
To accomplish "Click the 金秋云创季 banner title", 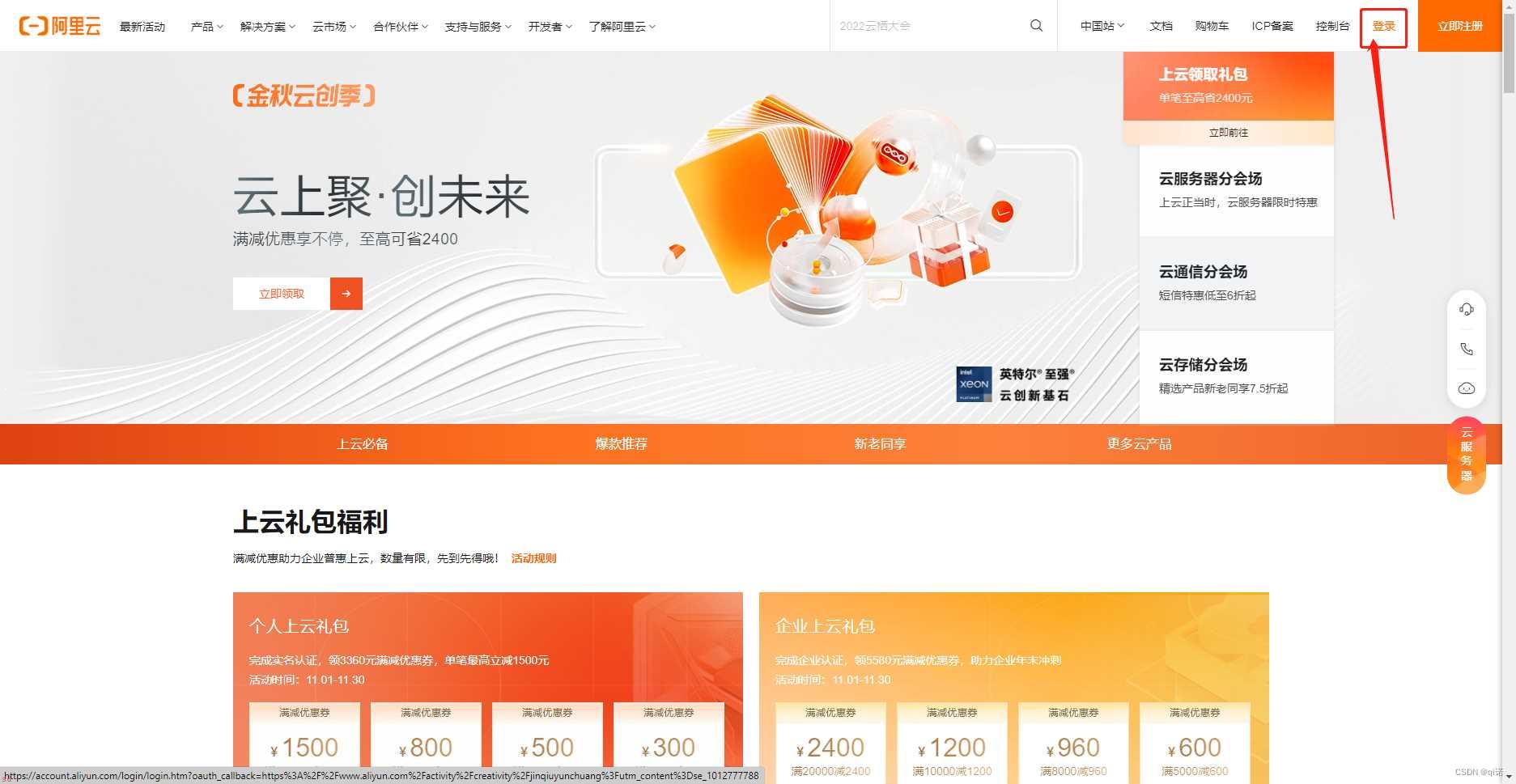I will [304, 96].
